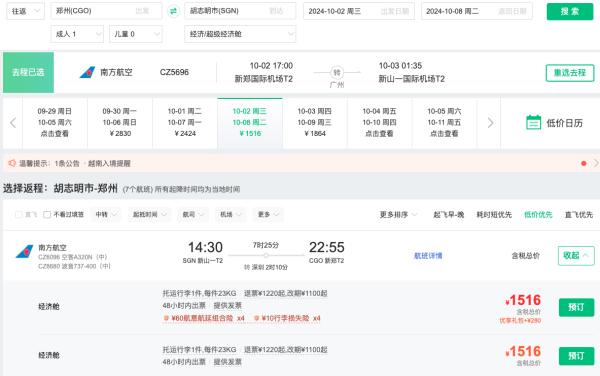
Task: Select date tab 10-02 周三 ¥1516
Action: [250, 123]
